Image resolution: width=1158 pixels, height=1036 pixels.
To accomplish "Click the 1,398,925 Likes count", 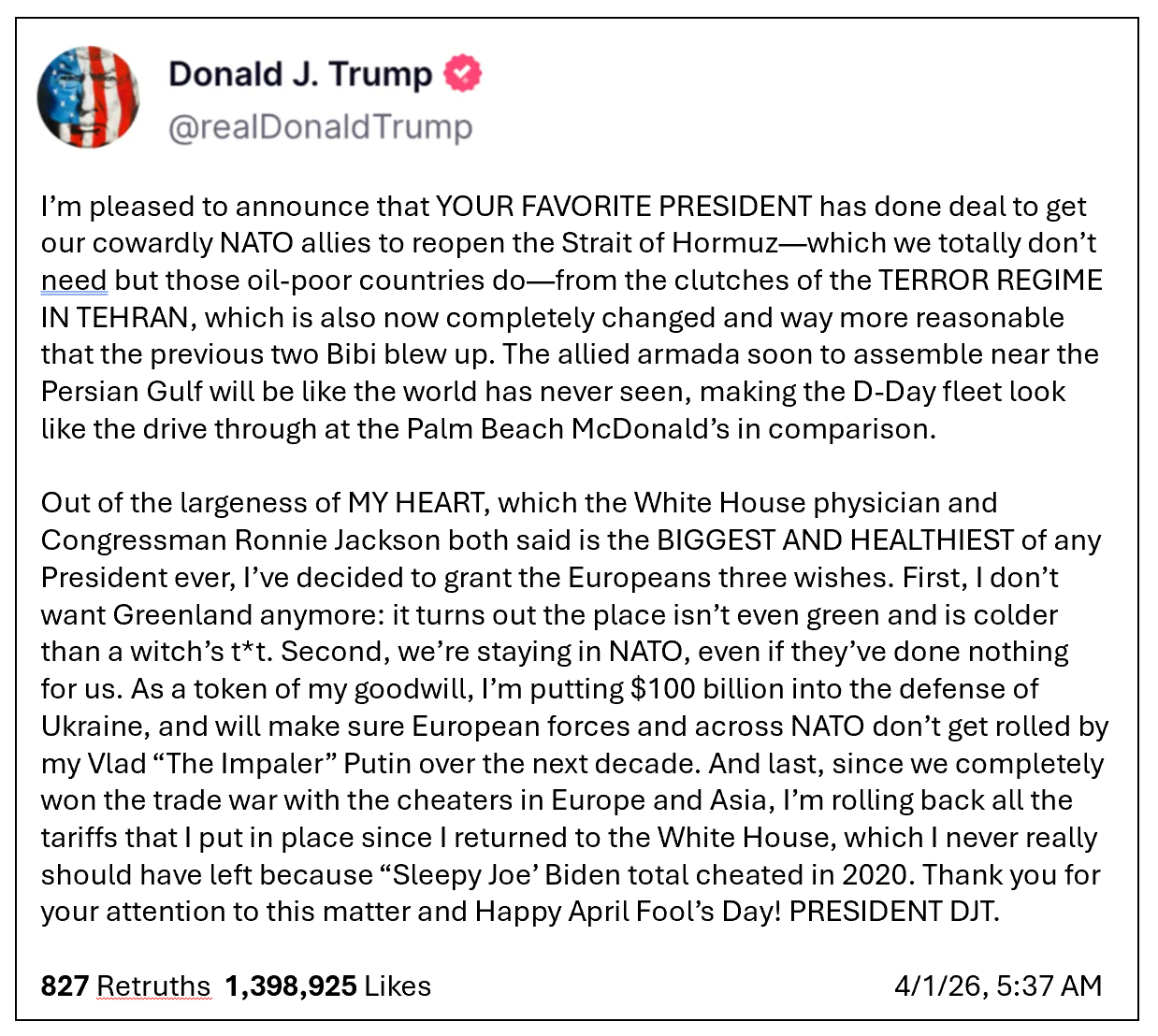I will [x=328, y=986].
